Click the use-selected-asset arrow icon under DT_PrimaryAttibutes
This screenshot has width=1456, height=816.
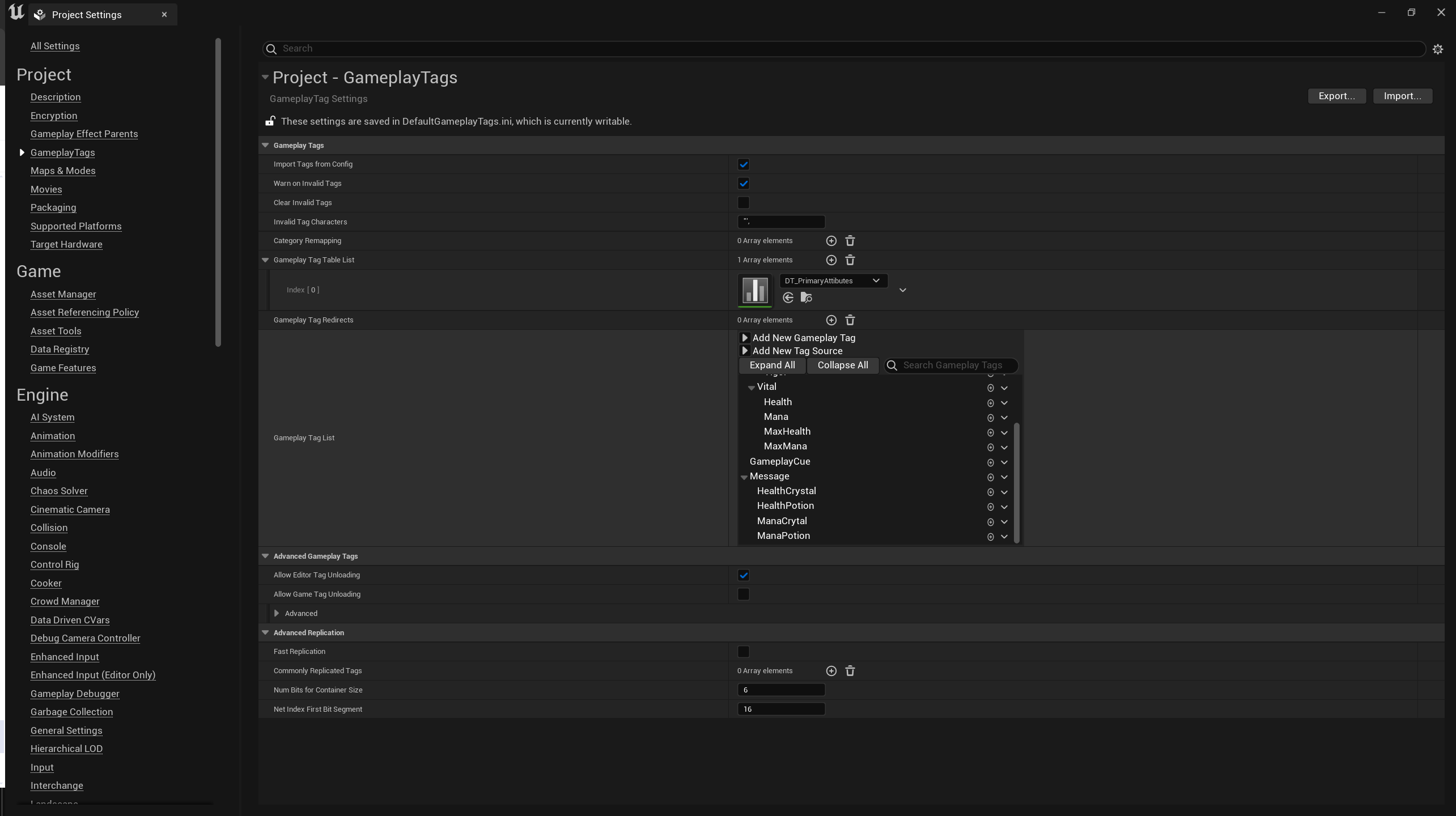tap(788, 297)
